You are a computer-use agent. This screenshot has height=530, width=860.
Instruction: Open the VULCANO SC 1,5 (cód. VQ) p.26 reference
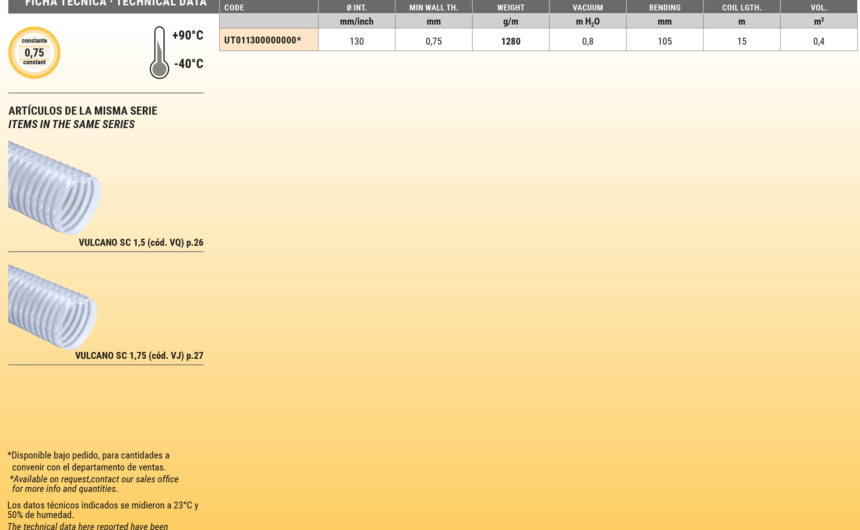coord(140,243)
